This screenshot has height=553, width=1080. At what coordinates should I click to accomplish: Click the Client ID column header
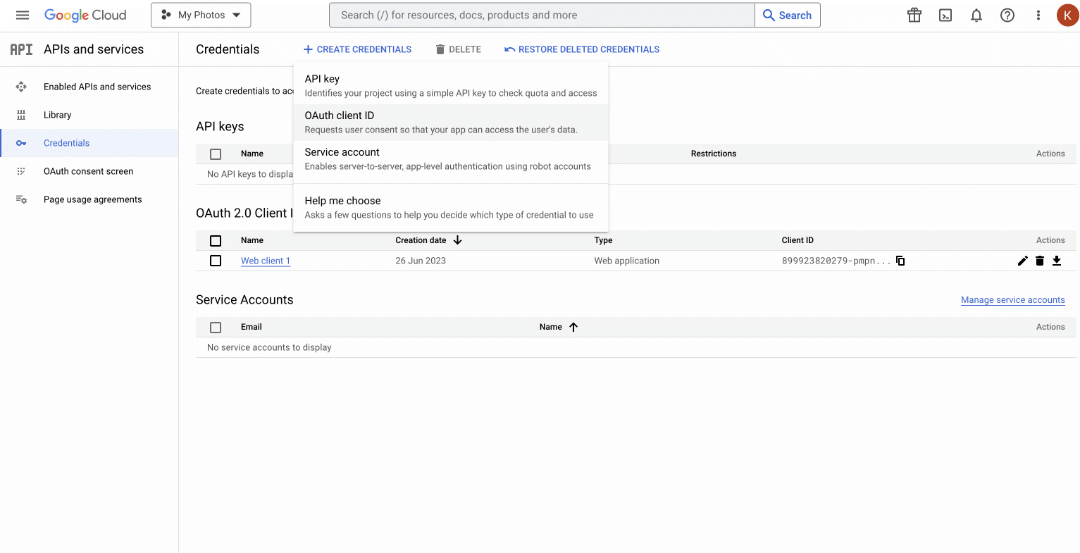click(798, 240)
